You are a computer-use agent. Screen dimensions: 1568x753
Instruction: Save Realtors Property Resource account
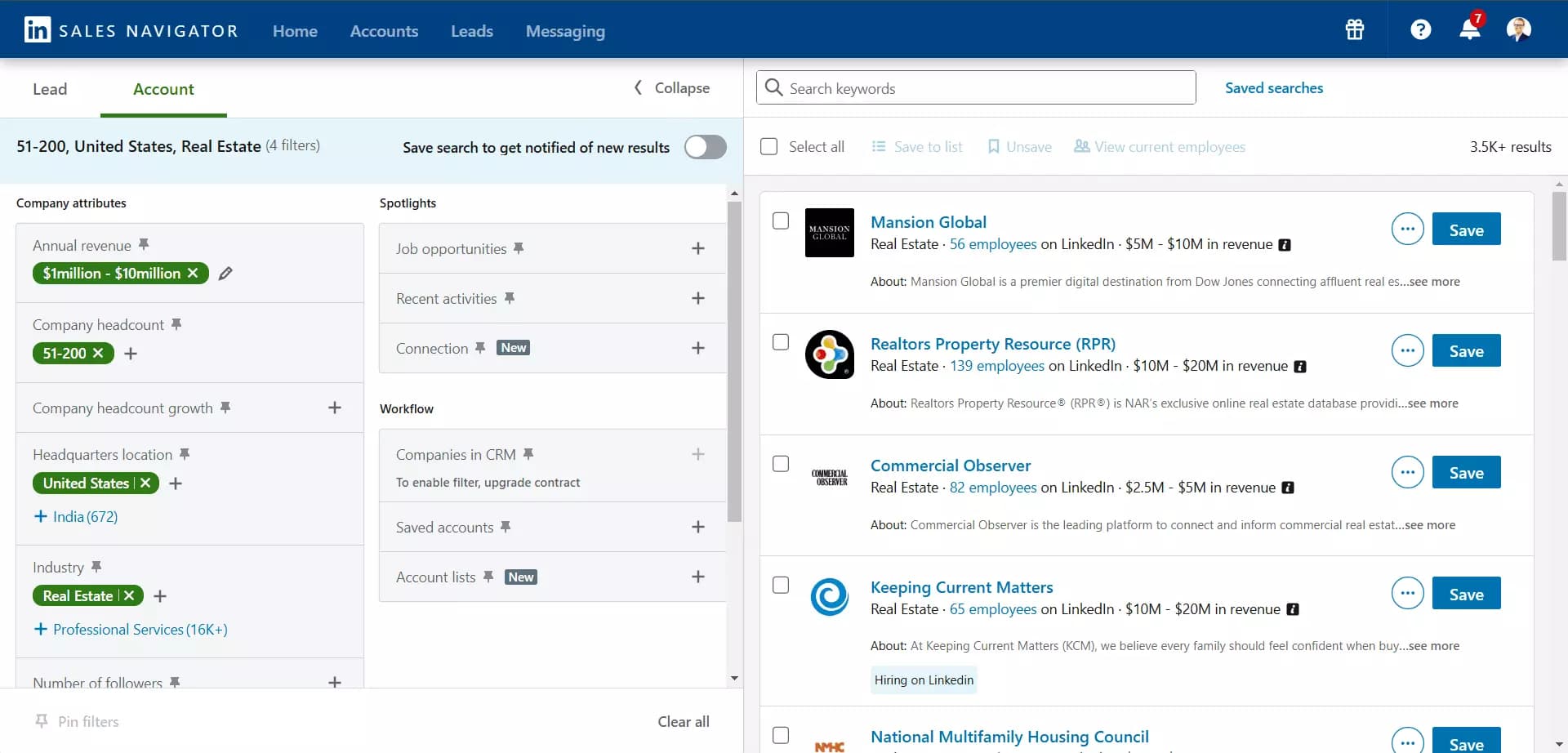click(x=1466, y=351)
